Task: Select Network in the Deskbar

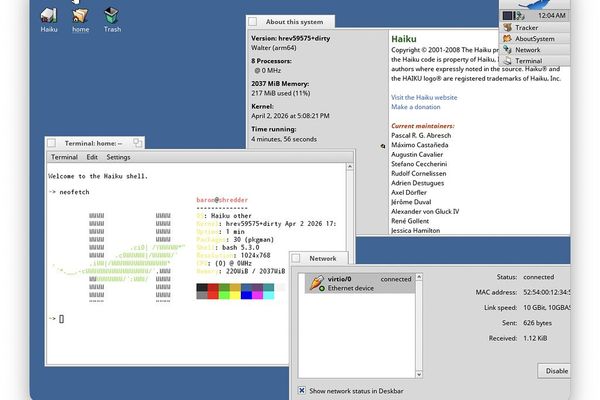Action: 535,50
